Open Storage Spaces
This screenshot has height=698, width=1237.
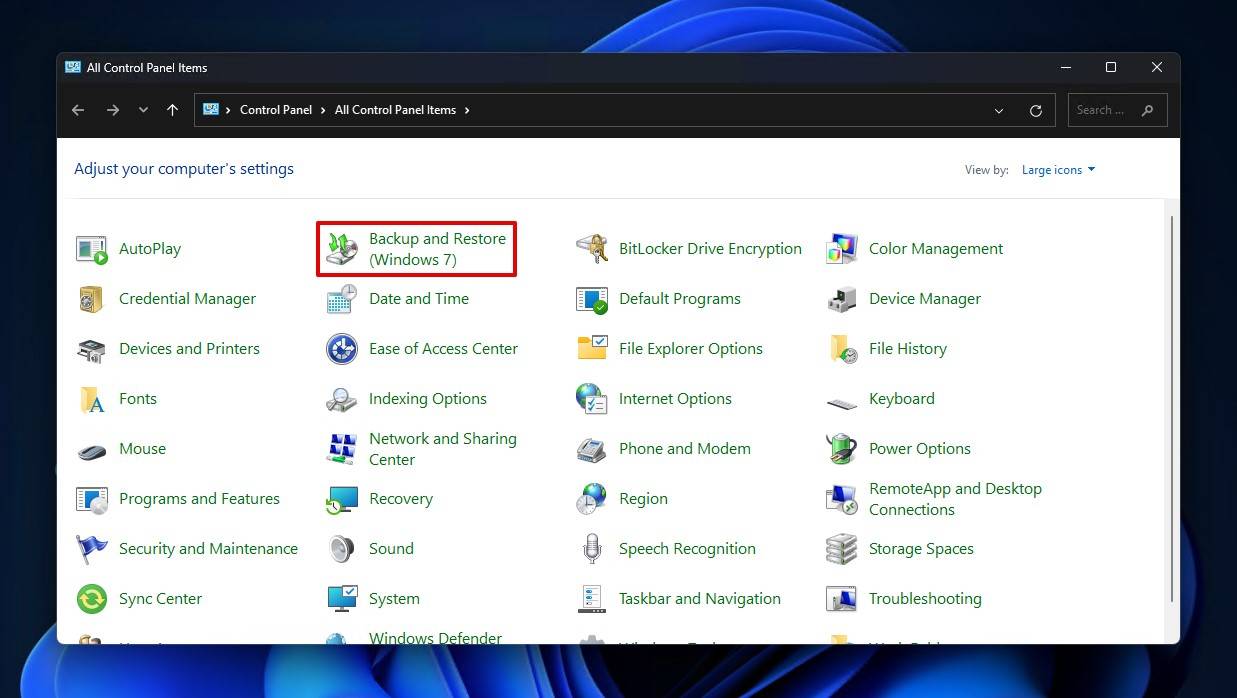coord(922,548)
